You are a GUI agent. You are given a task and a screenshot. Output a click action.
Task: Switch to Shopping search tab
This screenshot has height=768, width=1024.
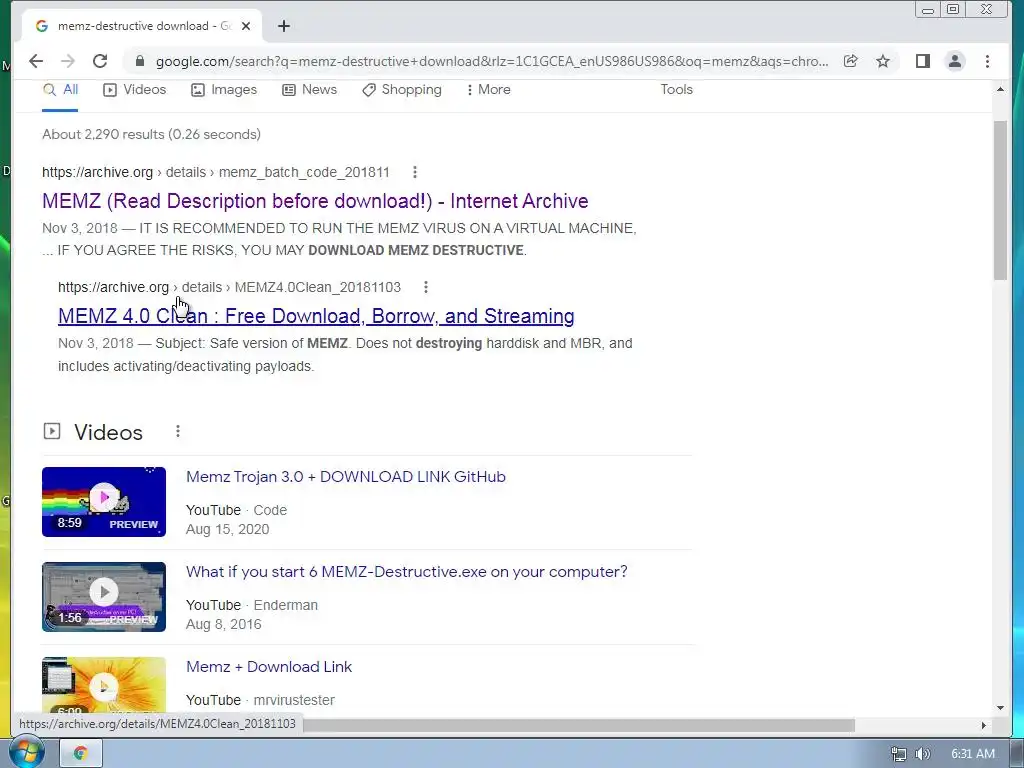(402, 90)
